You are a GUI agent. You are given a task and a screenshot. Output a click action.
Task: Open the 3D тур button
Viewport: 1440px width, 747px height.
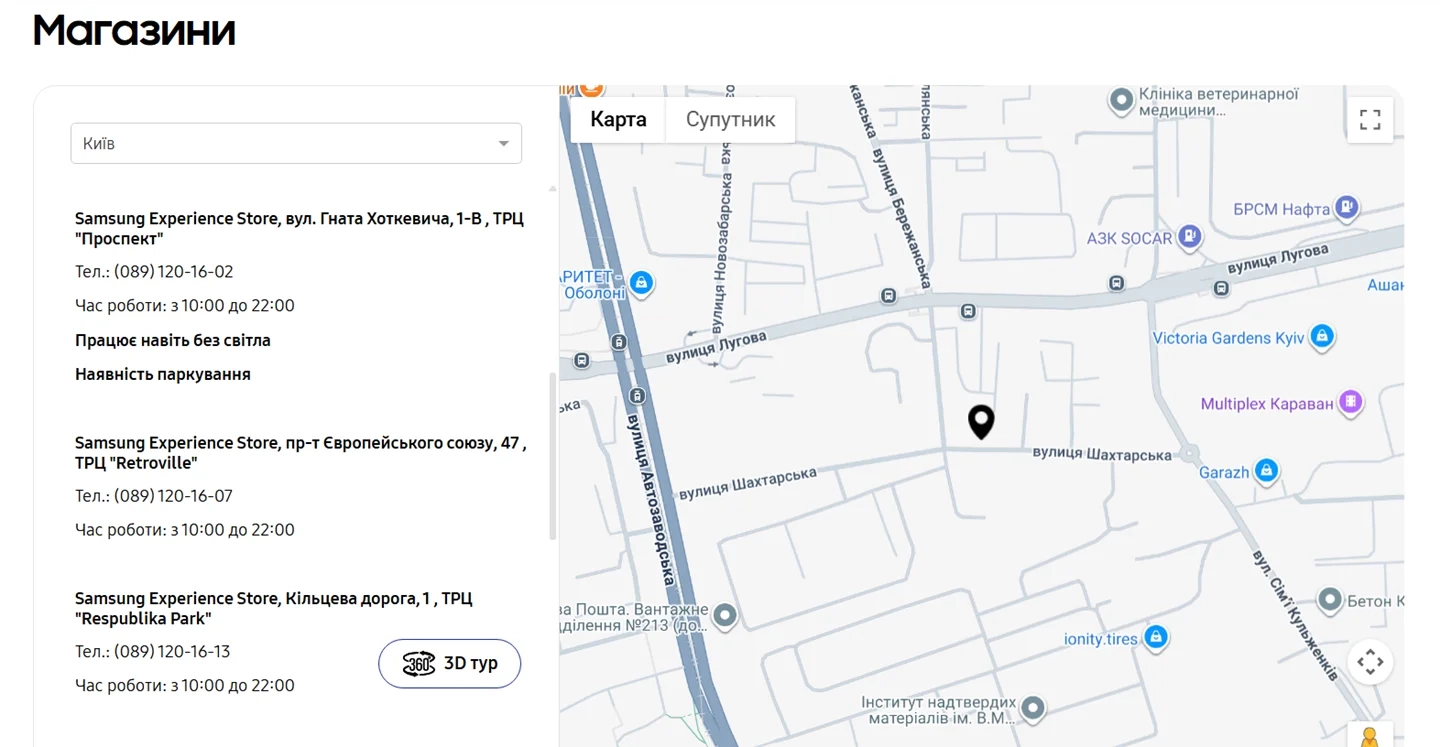pos(450,663)
